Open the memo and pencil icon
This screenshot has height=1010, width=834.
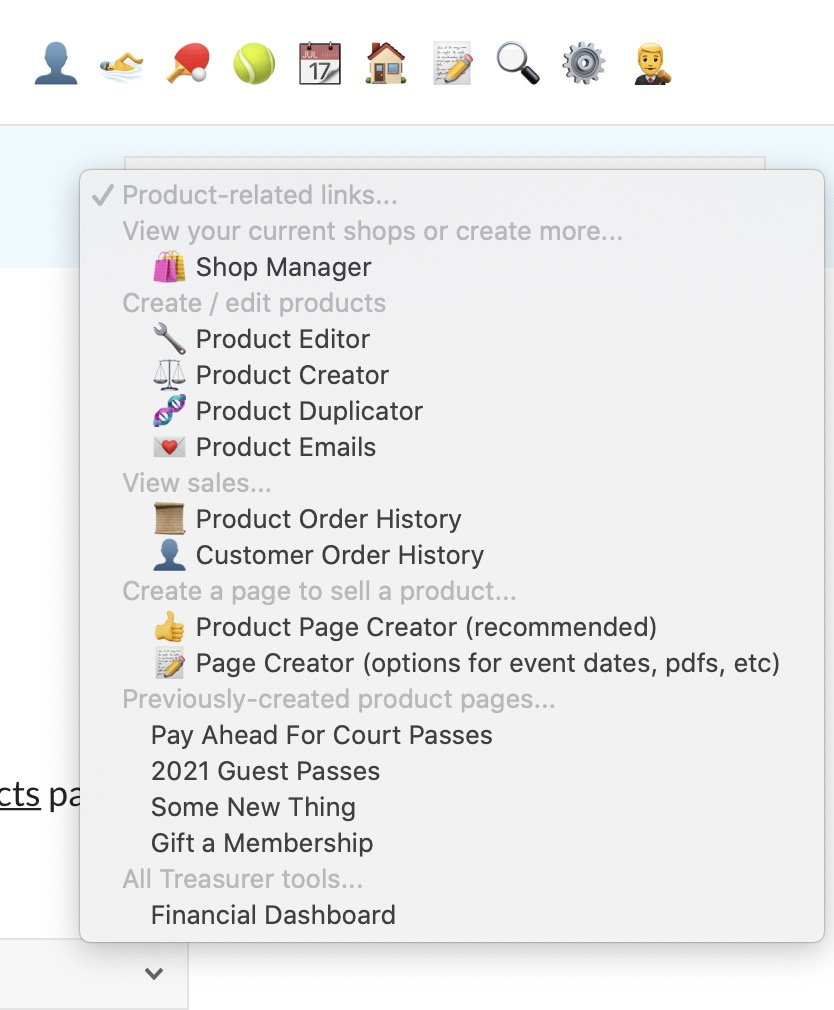(452, 65)
